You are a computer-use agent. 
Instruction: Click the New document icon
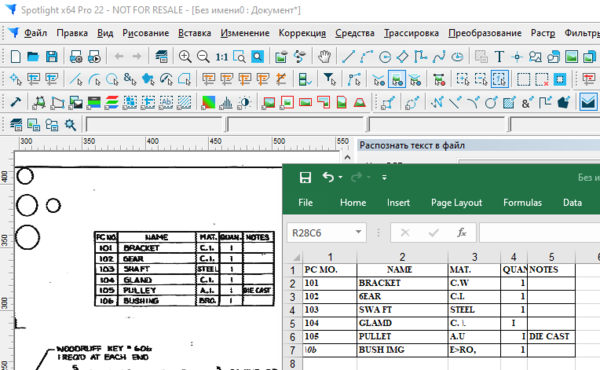15,57
